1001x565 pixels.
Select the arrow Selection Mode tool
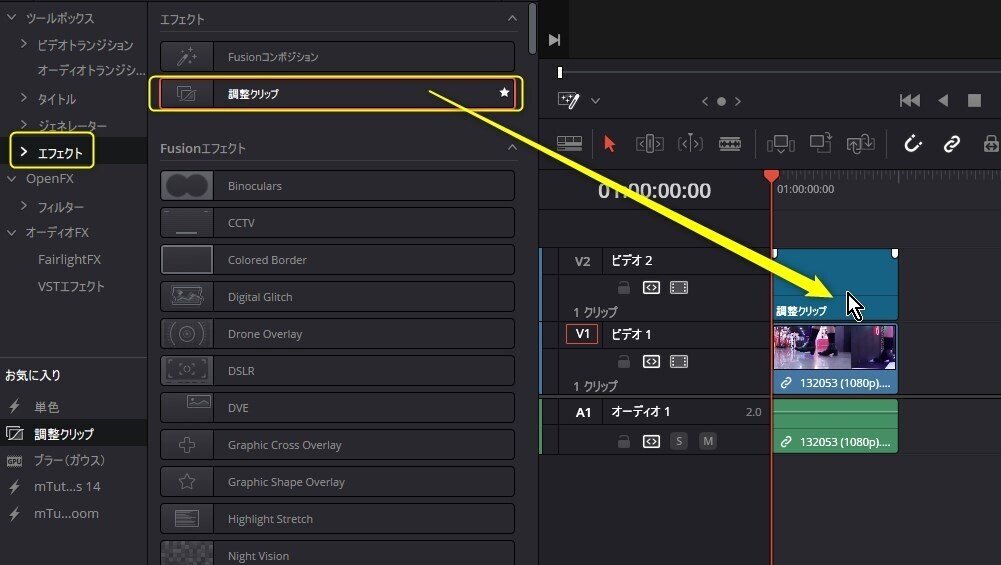coord(609,144)
